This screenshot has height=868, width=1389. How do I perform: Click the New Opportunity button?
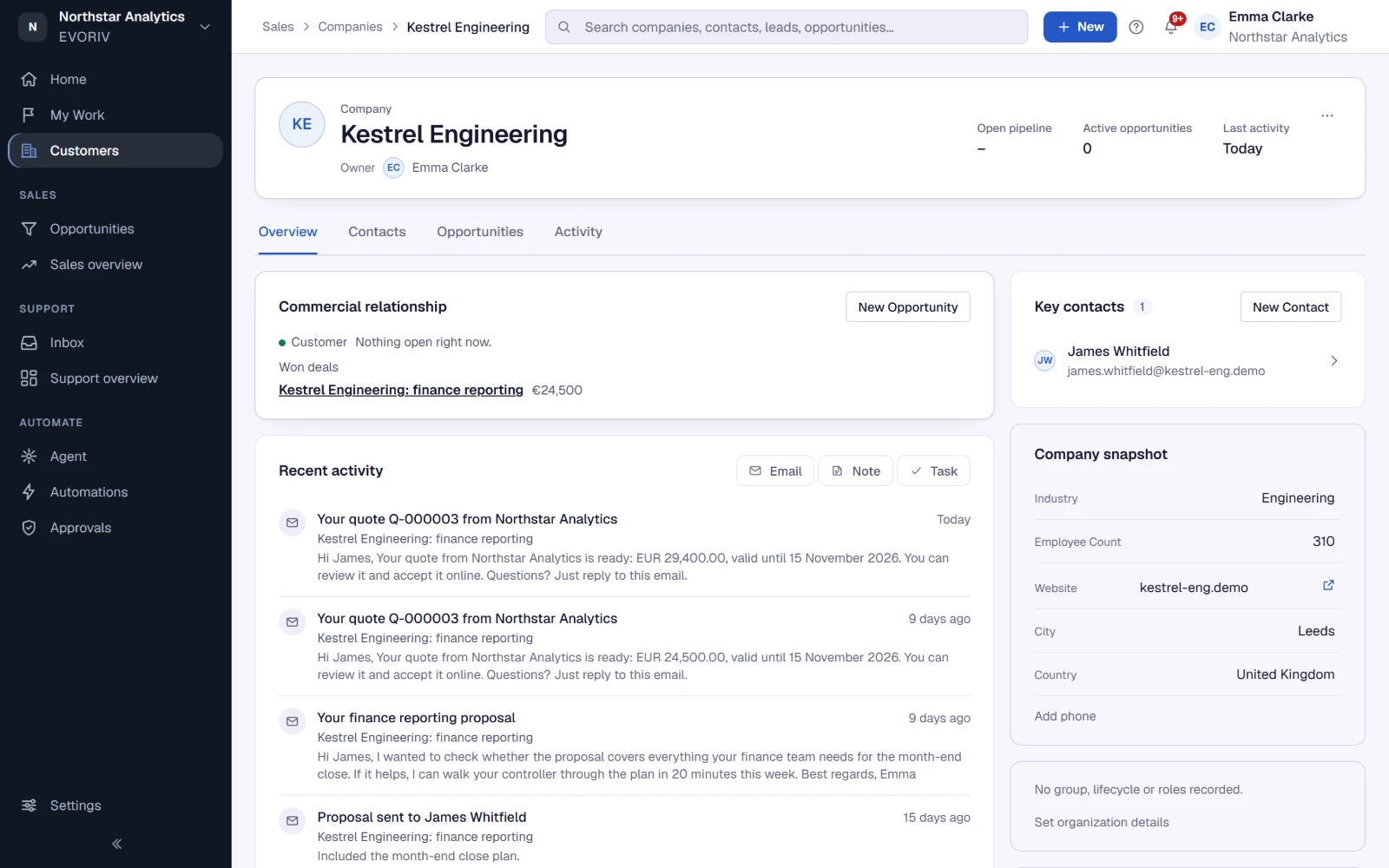pyautogui.click(x=908, y=306)
